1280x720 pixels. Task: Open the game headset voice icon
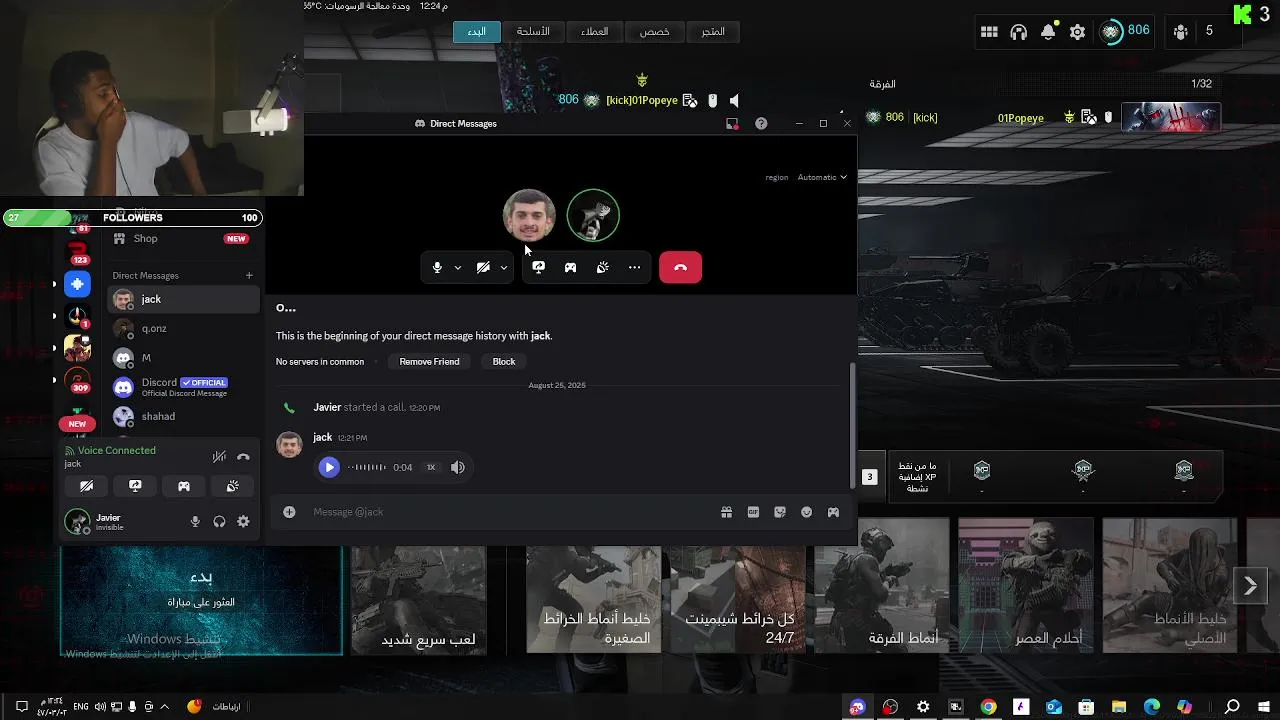pyautogui.click(x=1019, y=32)
